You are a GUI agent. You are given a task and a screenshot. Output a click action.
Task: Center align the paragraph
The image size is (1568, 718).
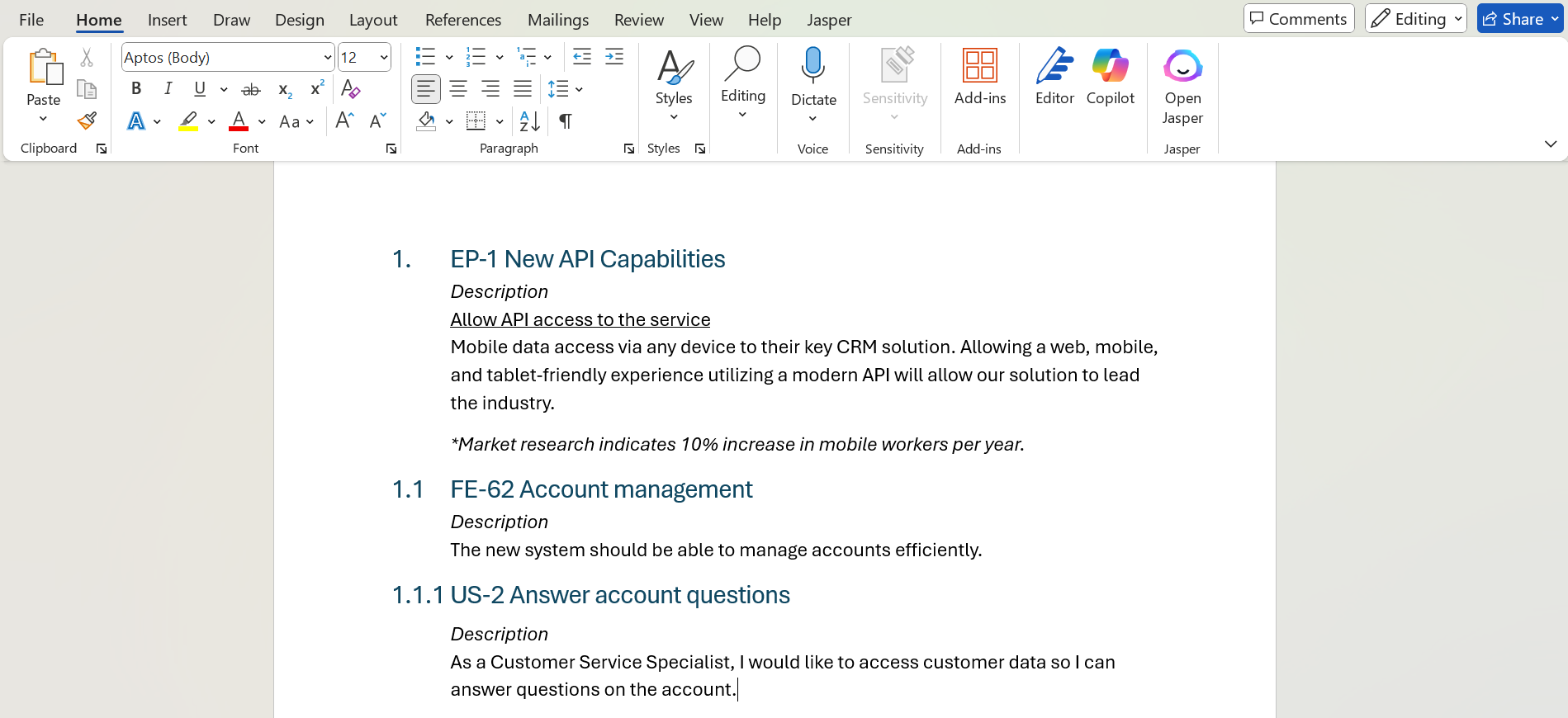458,89
